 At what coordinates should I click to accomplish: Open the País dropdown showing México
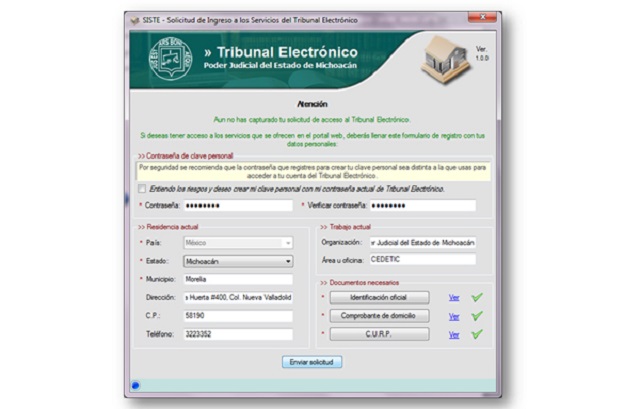click(238, 243)
